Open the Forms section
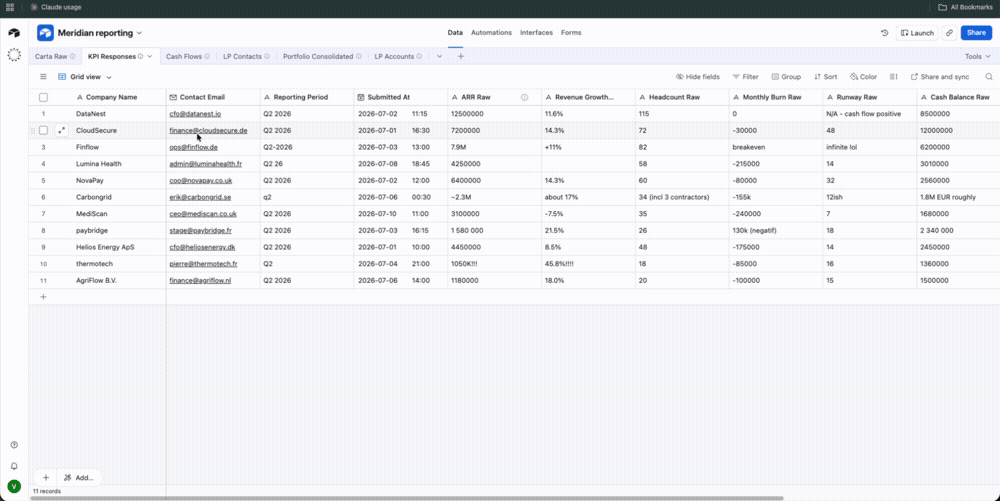This screenshot has height=501, width=1000. pos(571,33)
